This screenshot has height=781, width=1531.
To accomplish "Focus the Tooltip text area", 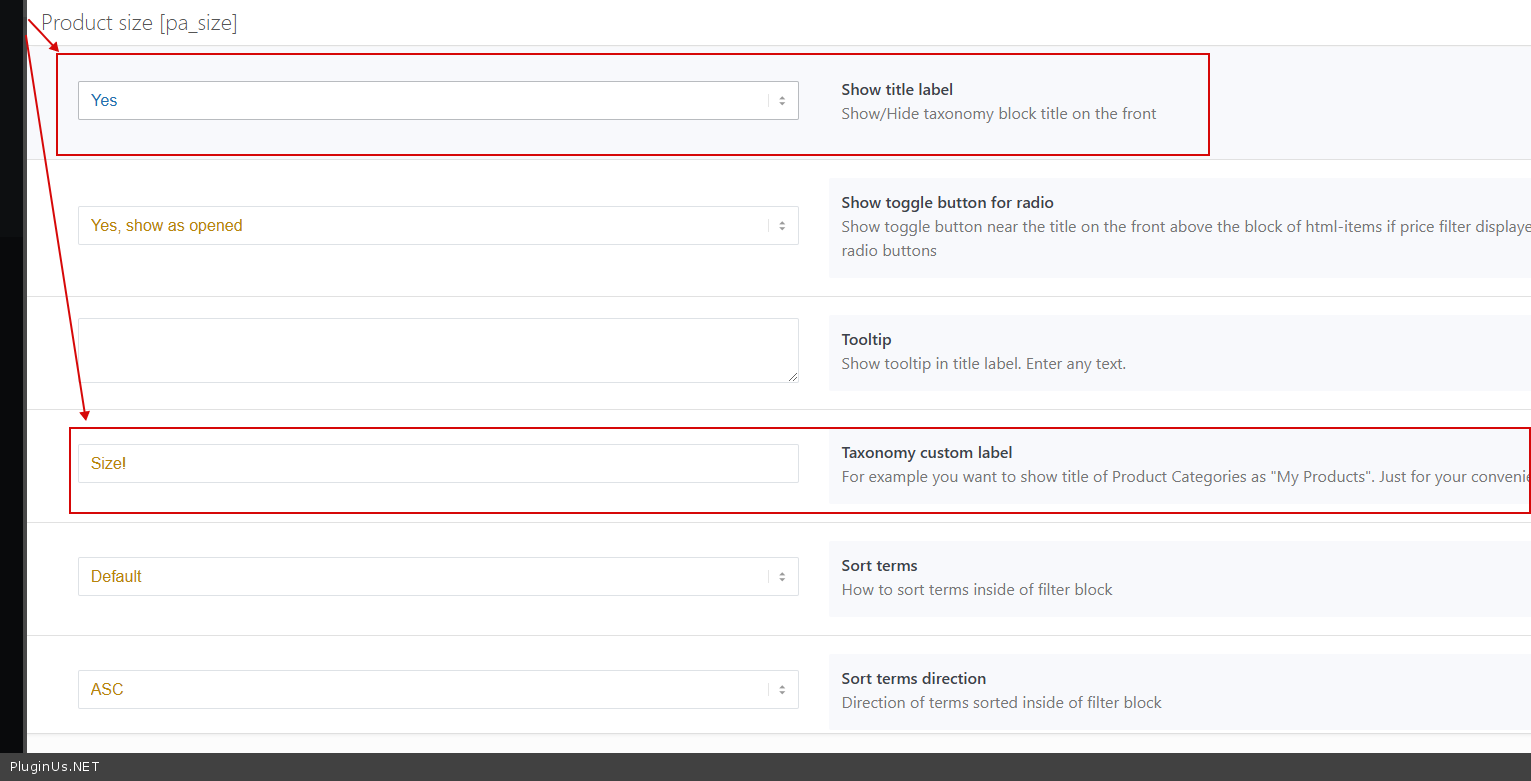I will [x=437, y=350].
